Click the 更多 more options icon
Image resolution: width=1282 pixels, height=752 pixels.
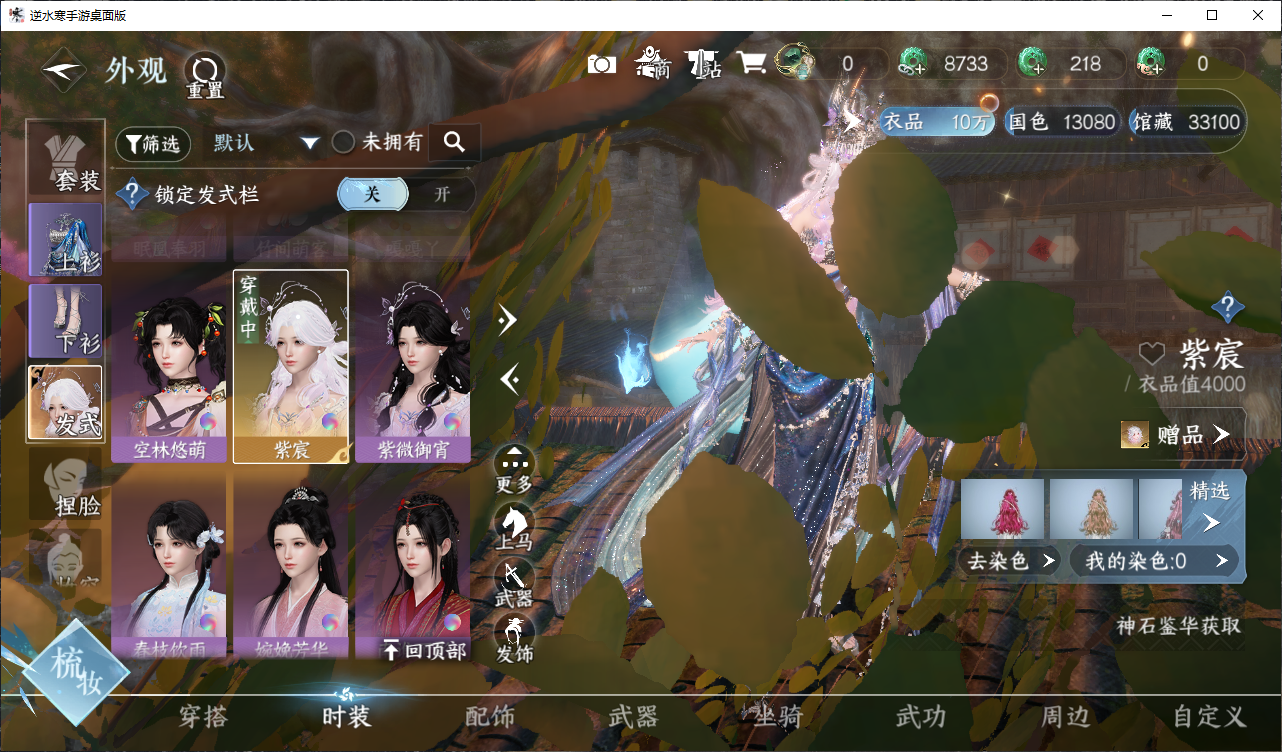[x=515, y=470]
